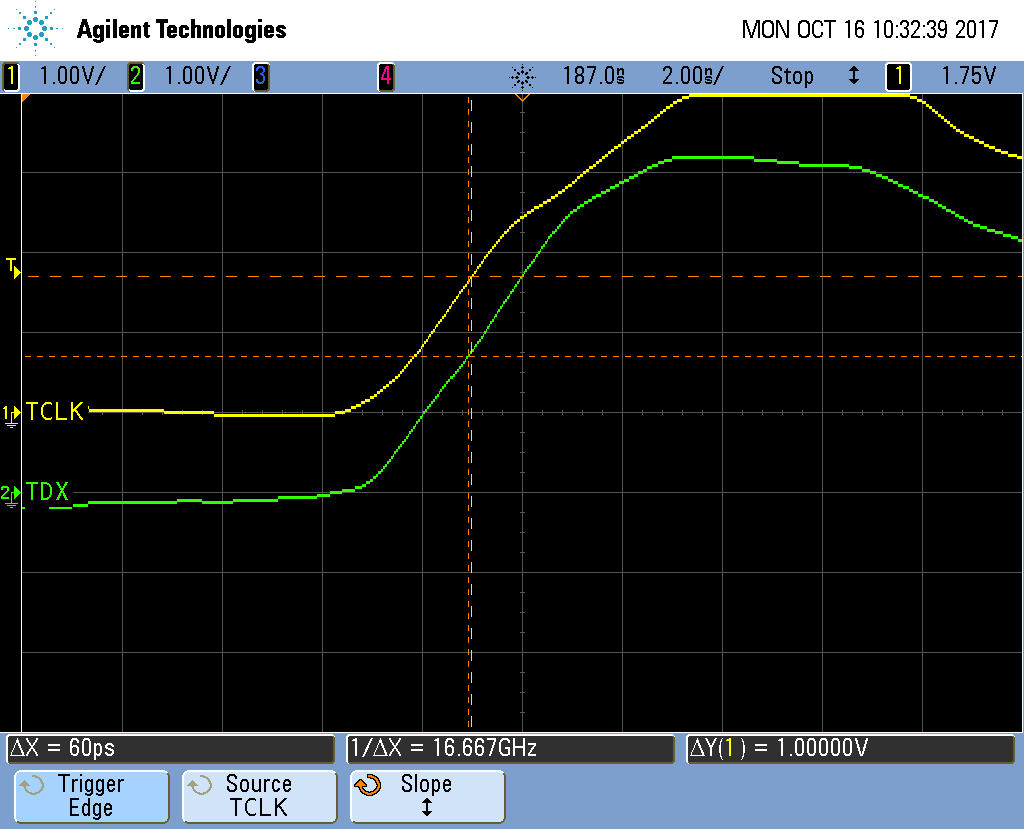The height and width of the screenshot is (829, 1024).
Task: Click the channel 1 ground reference marker
Action: [x=11, y=414]
